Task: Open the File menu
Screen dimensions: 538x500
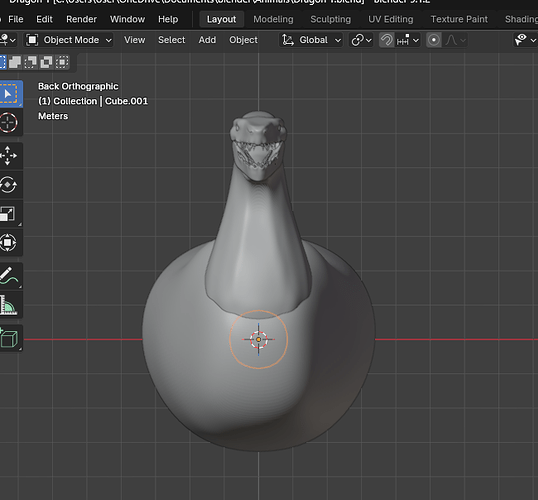Action: point(16,19)
